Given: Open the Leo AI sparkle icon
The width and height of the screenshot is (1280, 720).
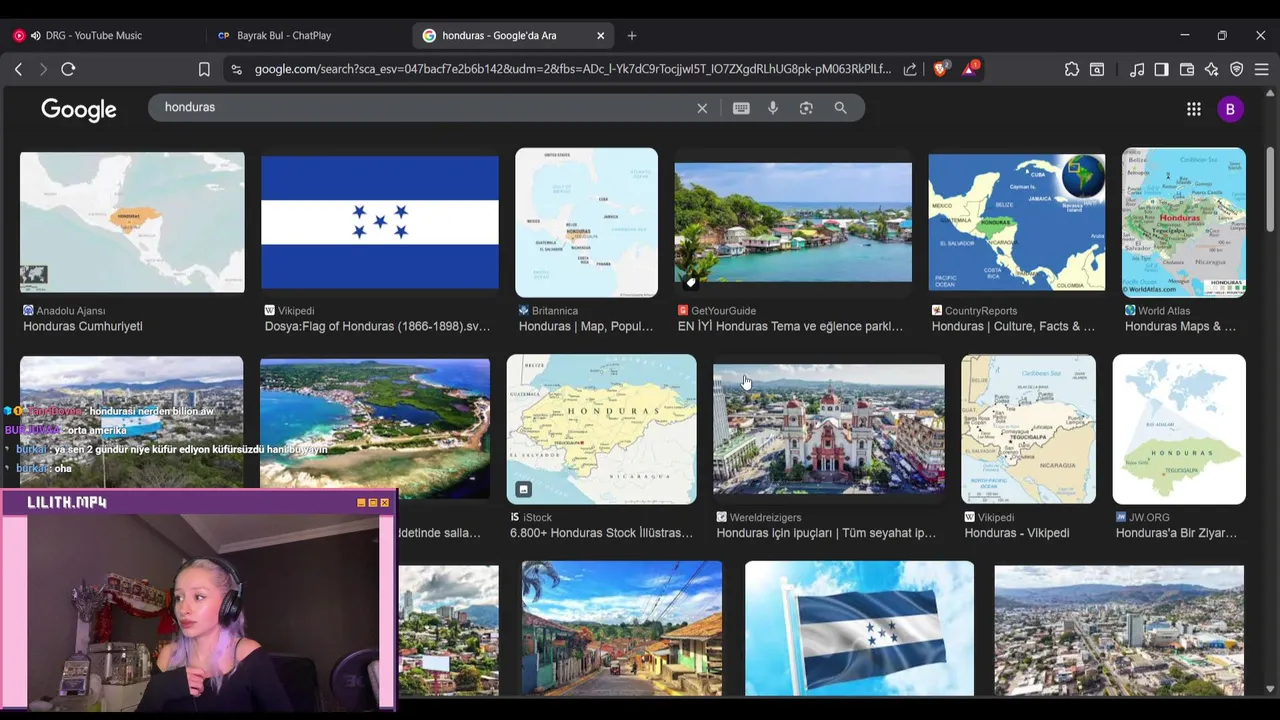Looking at the screenshot, I should 1212,69.
